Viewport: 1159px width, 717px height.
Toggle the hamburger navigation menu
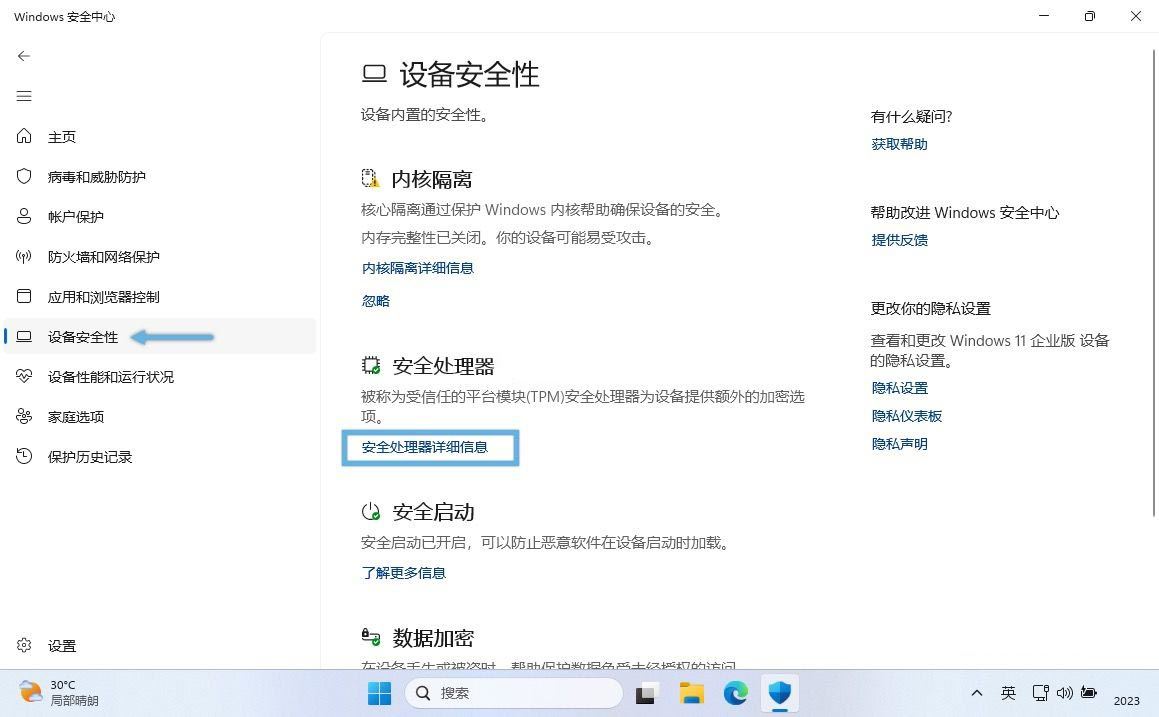(x=24, y=96)
